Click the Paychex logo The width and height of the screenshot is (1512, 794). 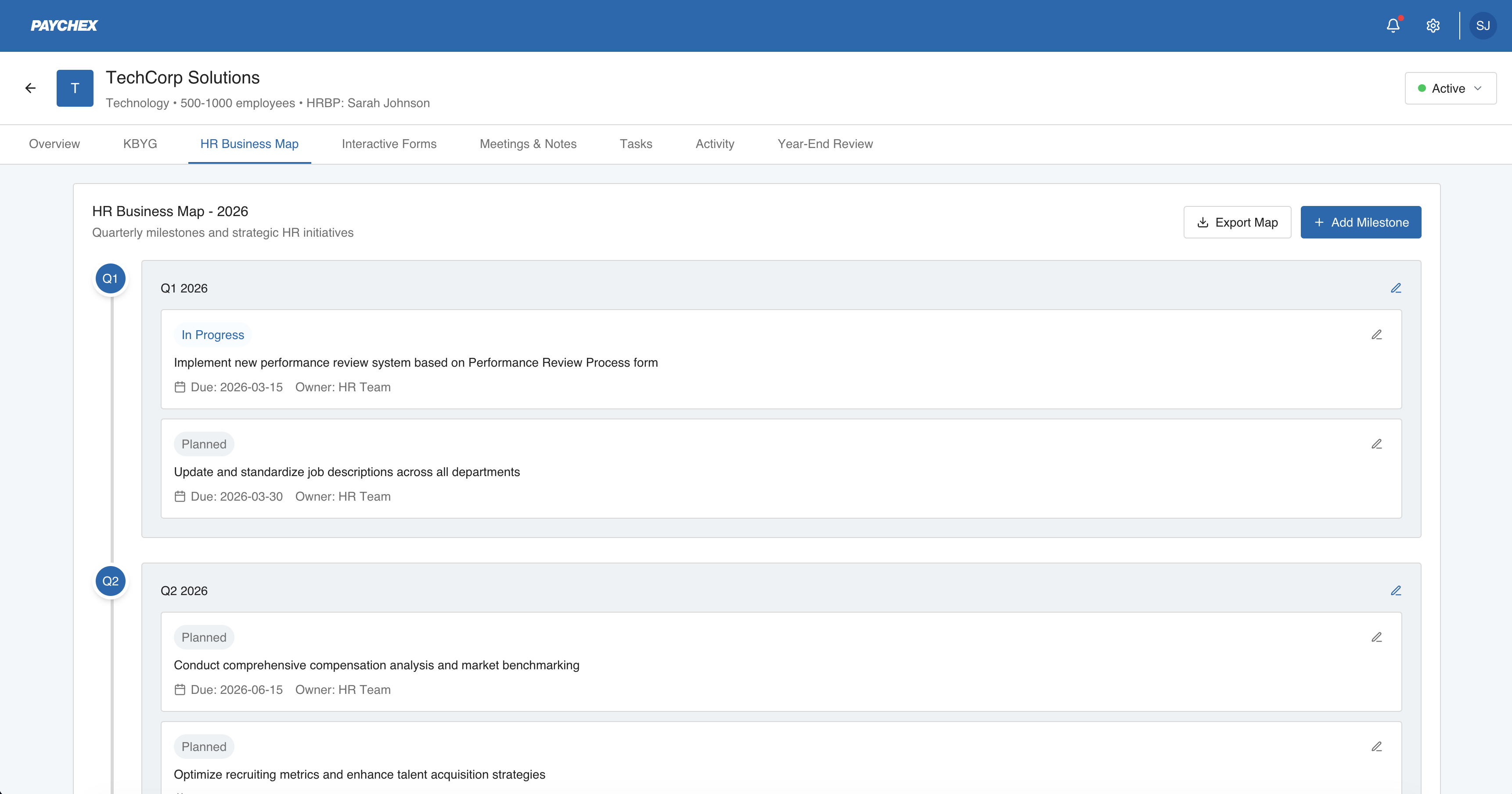pyautogui.click(x=64, y=26)
